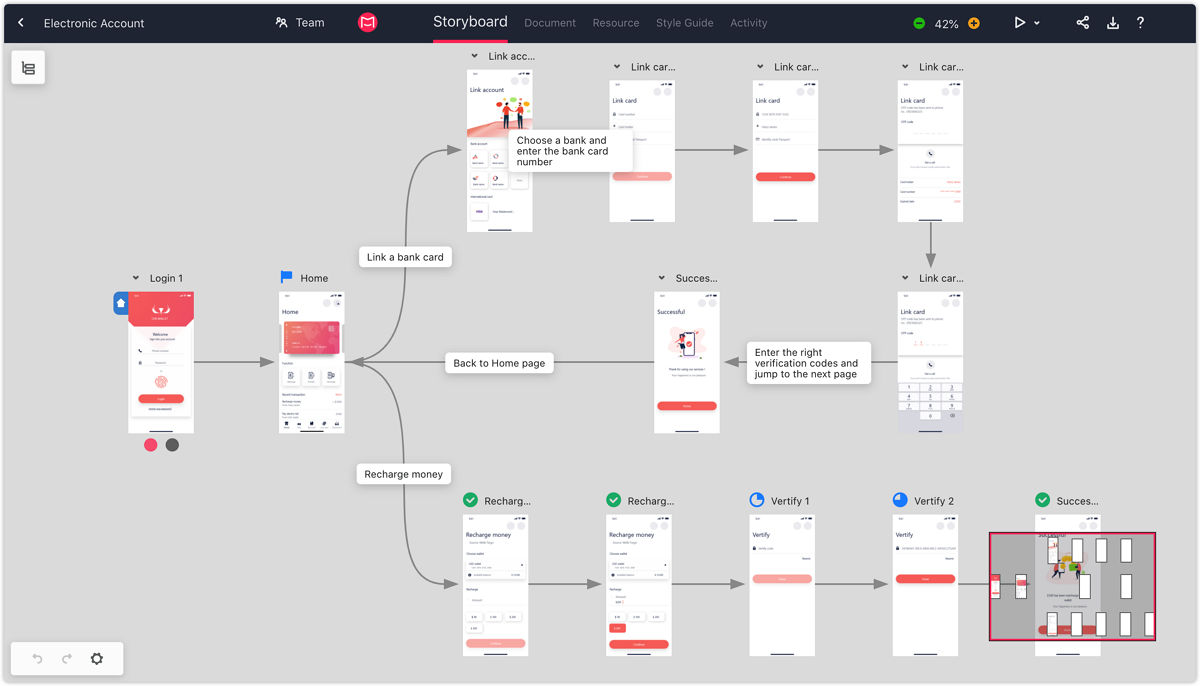Click the back arrow beside Electronic Account
This screenshot has height=686, width=1200.
(21, 23)
